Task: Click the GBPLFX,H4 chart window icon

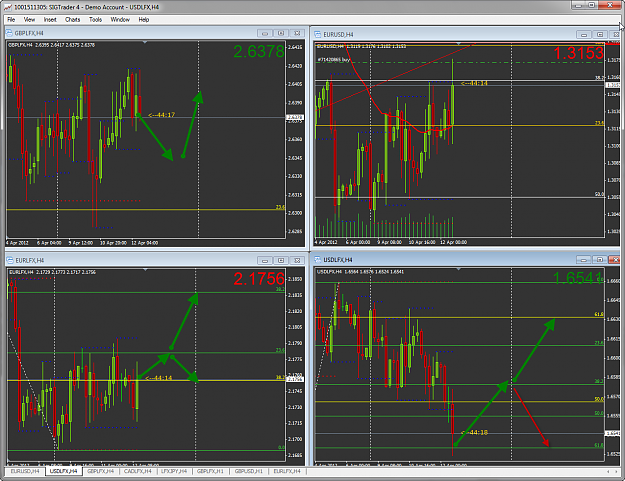Action: pos(10,33)
